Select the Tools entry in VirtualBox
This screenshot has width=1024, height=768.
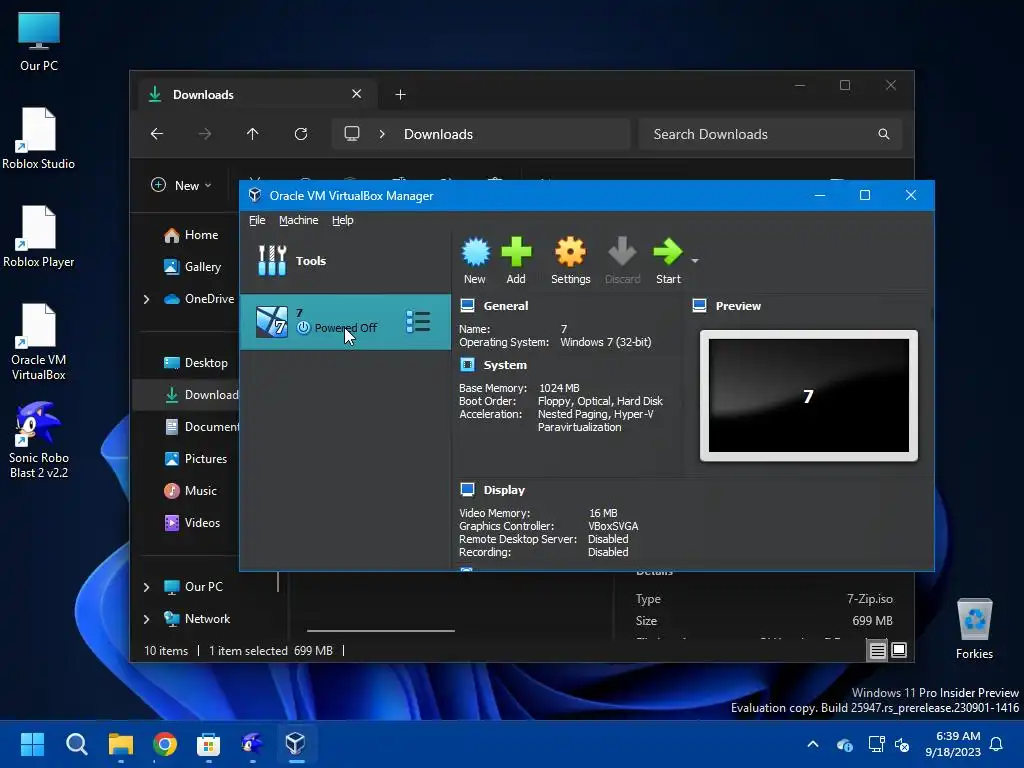point(345,261)
